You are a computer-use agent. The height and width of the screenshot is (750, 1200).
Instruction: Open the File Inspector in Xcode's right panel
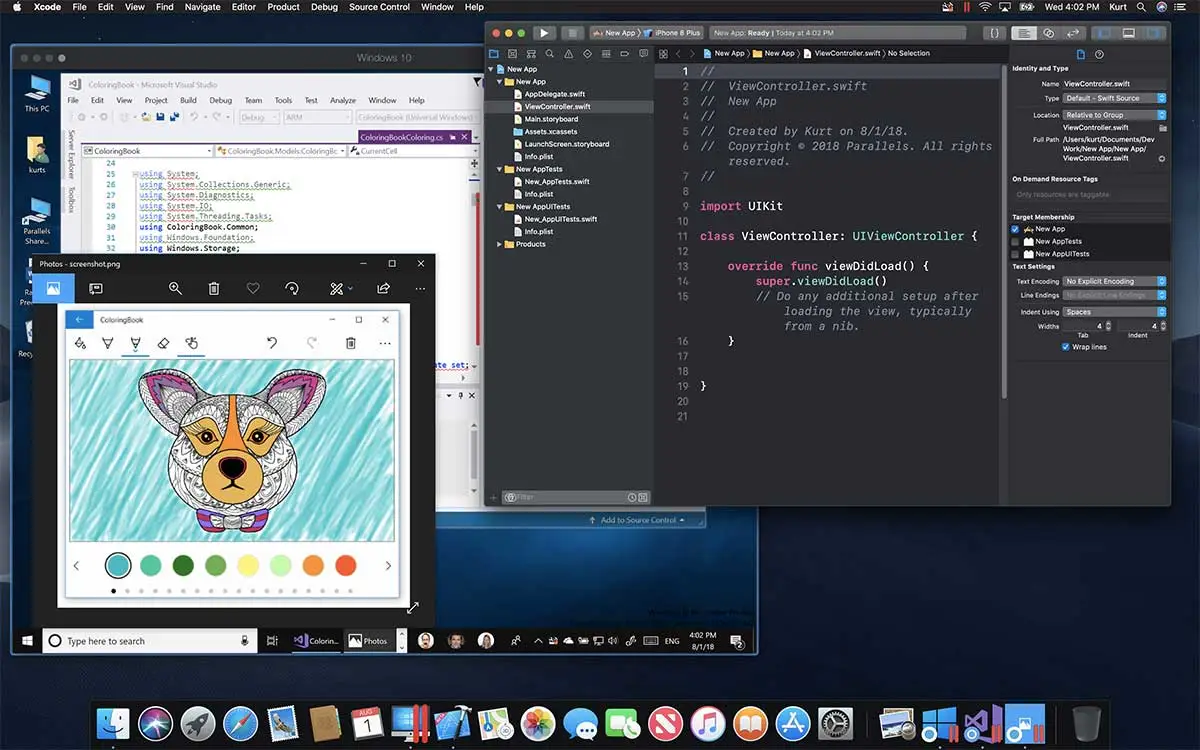(1081, 55)
